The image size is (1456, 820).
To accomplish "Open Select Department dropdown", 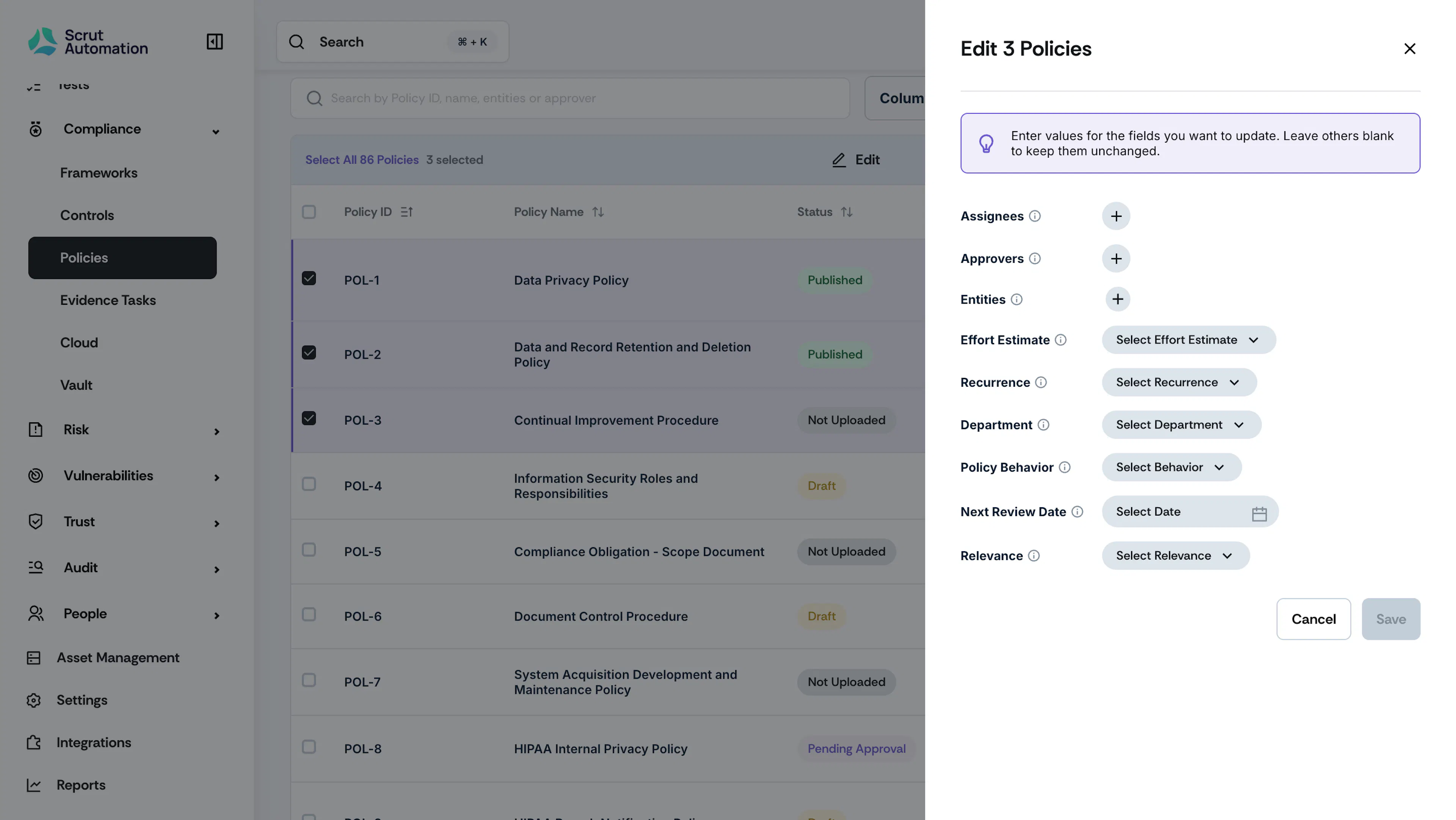I will coord(1181,425).
